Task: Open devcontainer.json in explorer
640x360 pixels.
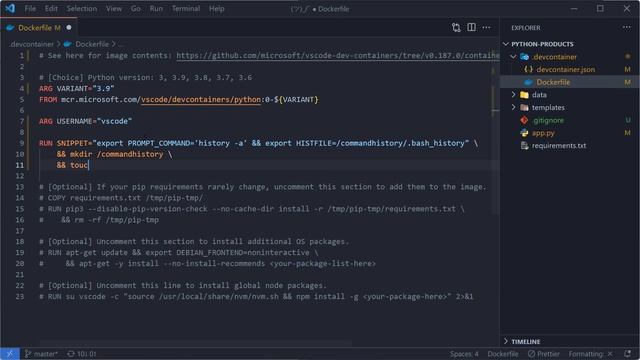Action: coord(565,69)
